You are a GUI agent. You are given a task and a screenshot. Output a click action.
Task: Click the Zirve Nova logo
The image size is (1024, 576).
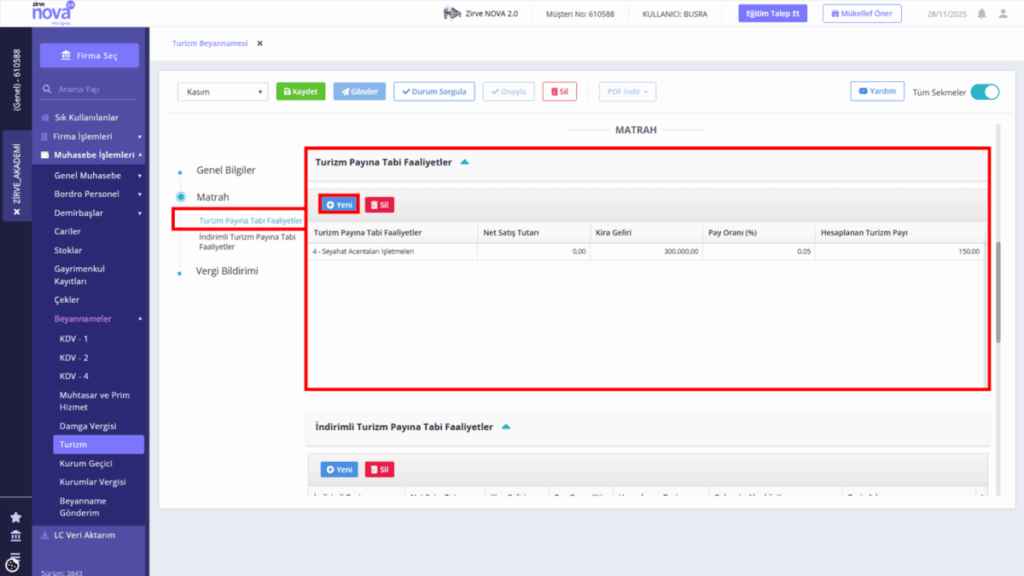click(53, 12)
